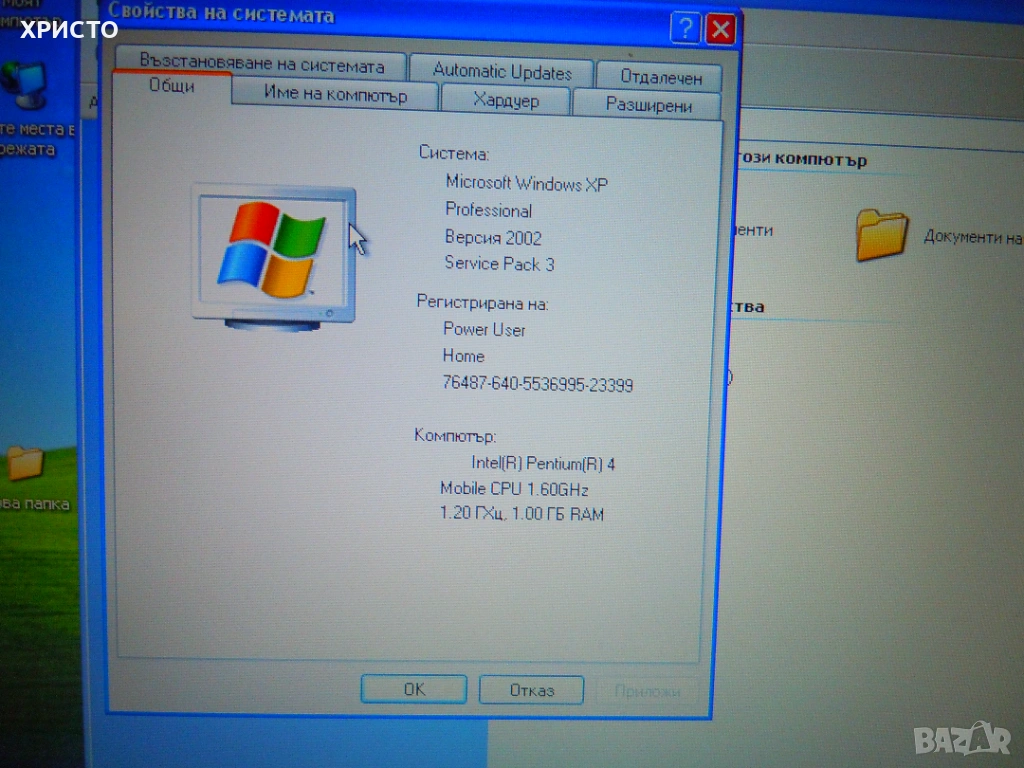
Task: Click the Home registration text
Action: tap(463, 356)
